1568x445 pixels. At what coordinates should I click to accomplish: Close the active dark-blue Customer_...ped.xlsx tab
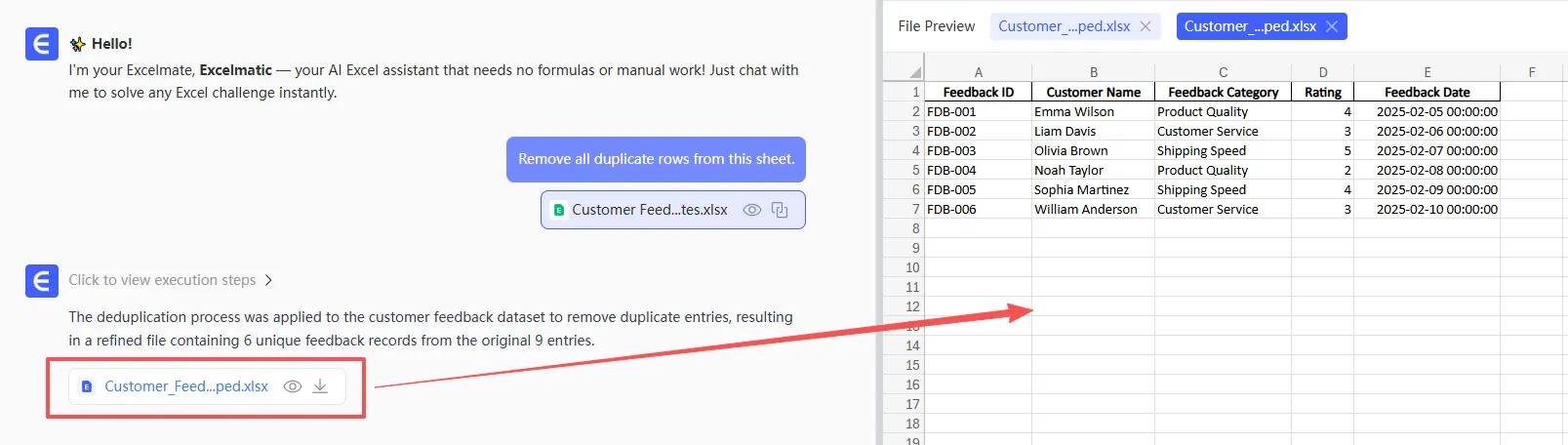click(x=1332, y=26)
